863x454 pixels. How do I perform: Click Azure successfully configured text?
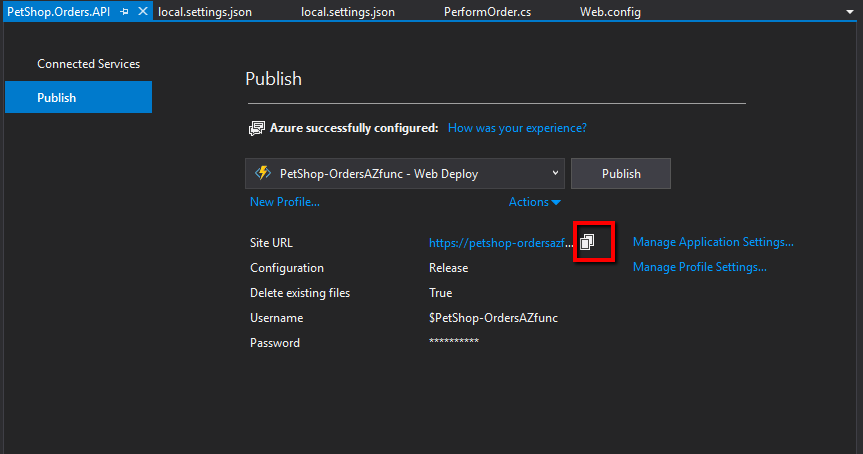[x=354, y=128]
